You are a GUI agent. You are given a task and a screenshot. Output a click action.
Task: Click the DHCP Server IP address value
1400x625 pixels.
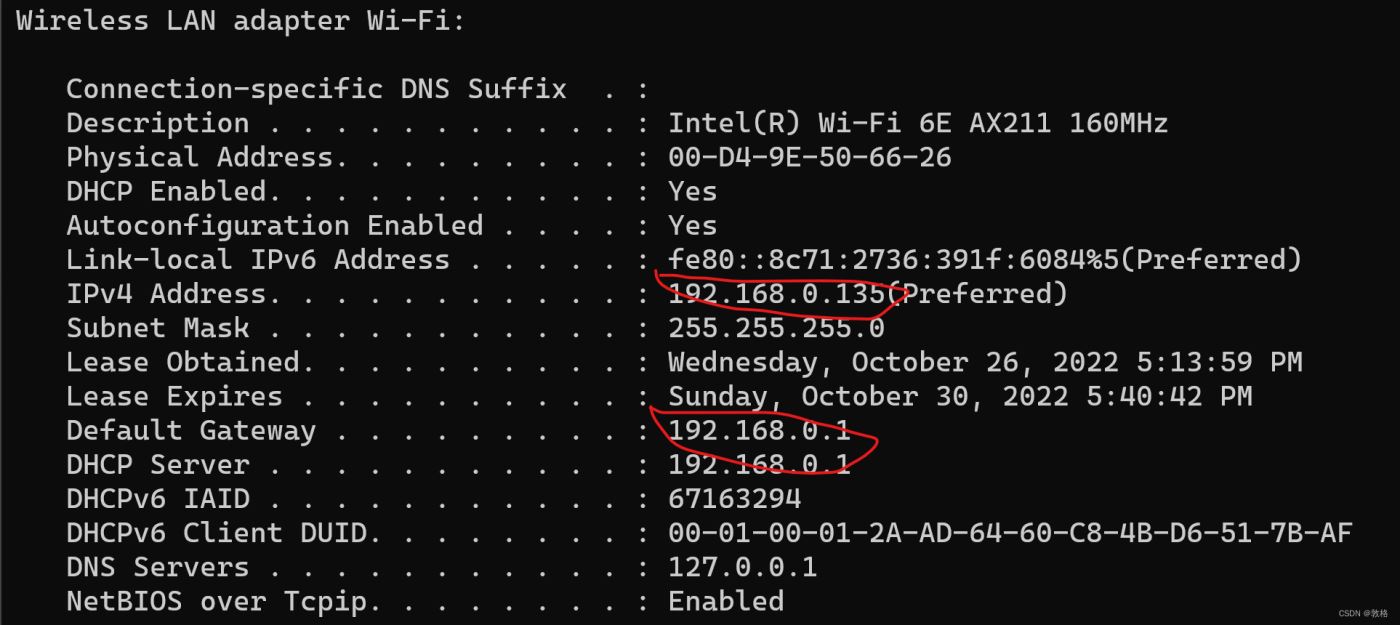759,465
